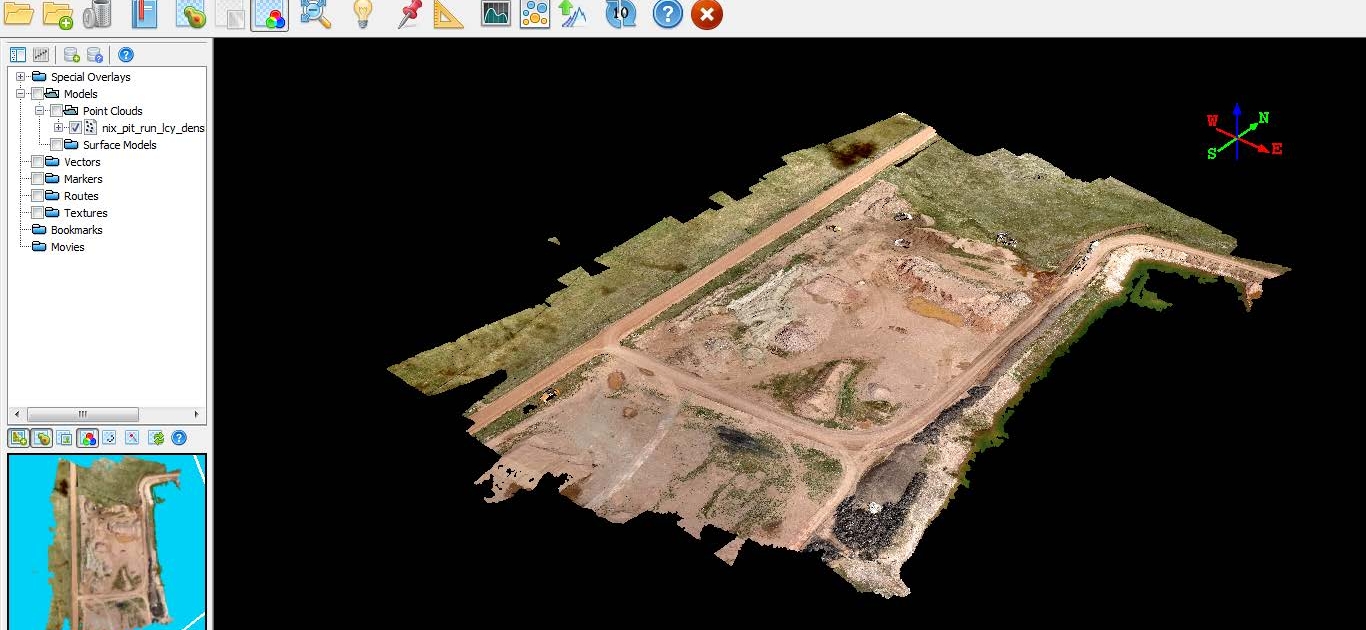Image resolution: width=1366 pixels, height=630 pixels.
Task: Click the layer tree view icon in side panel
Action: pyautogui.click(x=17, y=55)
